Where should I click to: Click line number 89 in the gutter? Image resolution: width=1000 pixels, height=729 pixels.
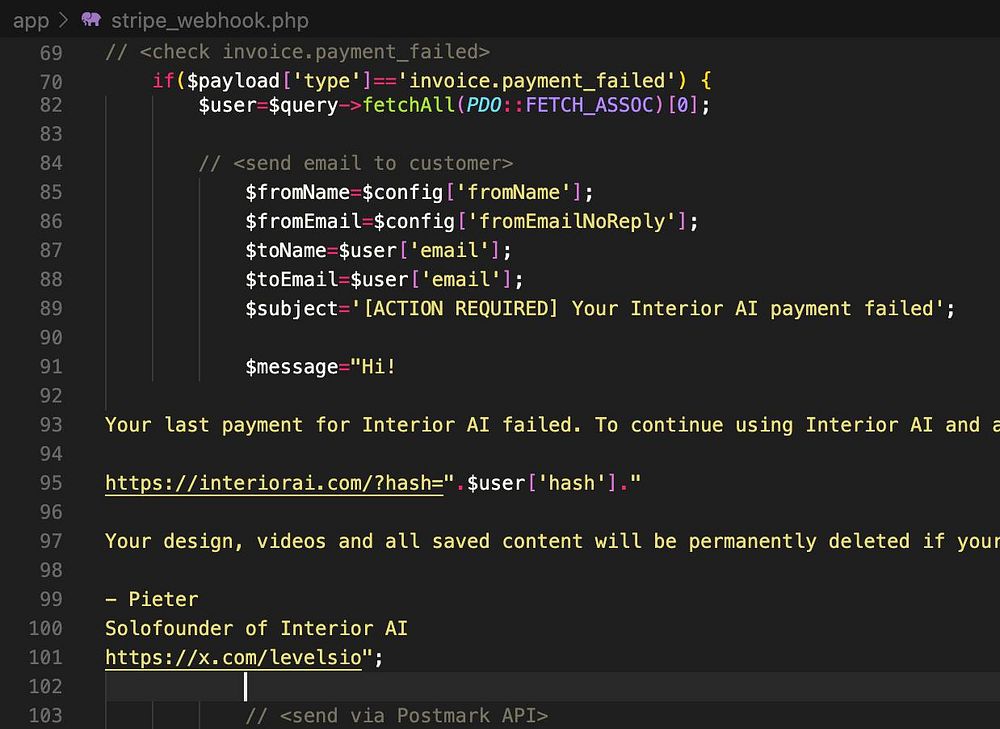coord(51,309)
